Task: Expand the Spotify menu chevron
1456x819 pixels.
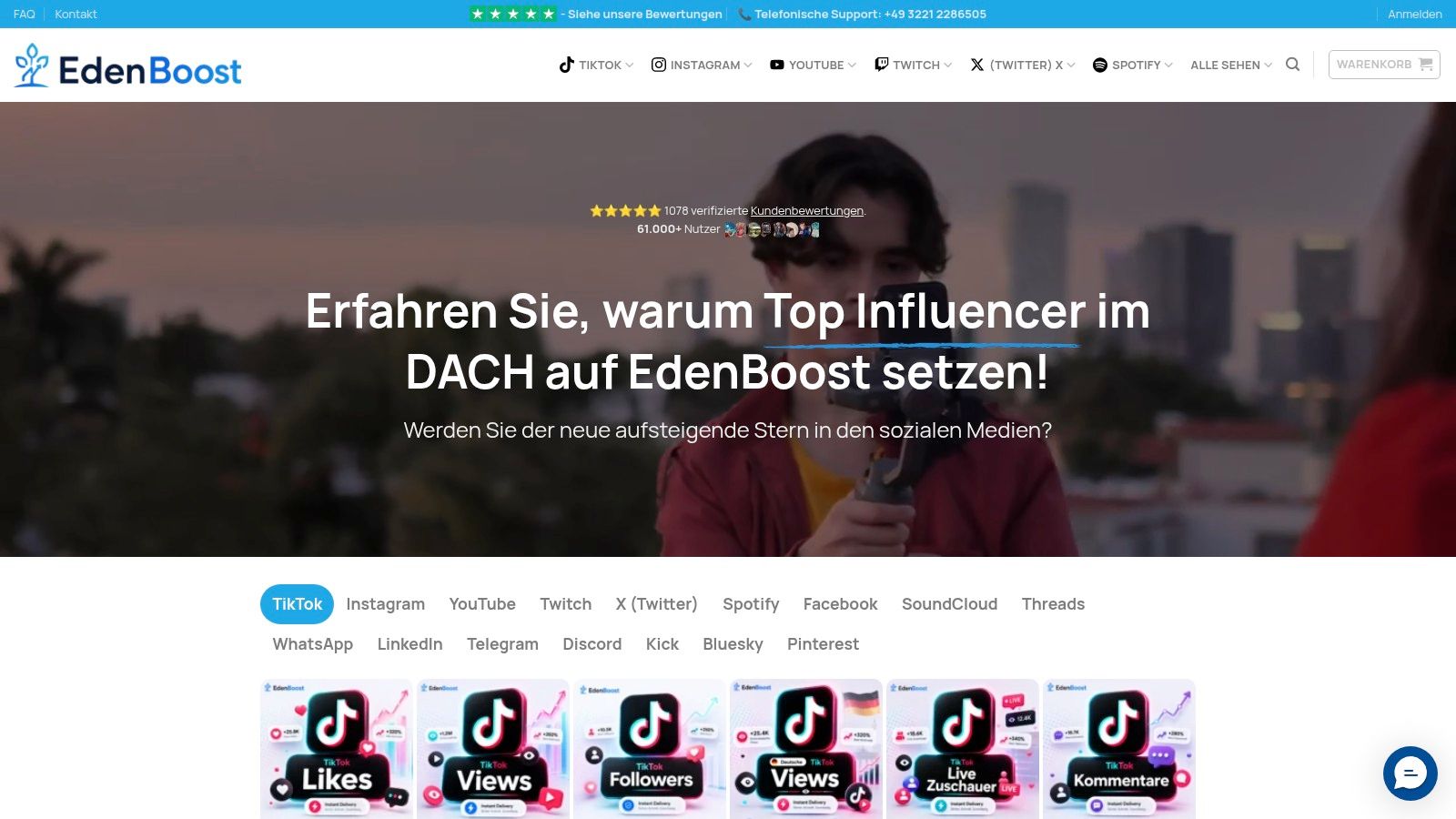Action: click(x=1168, y=65)
